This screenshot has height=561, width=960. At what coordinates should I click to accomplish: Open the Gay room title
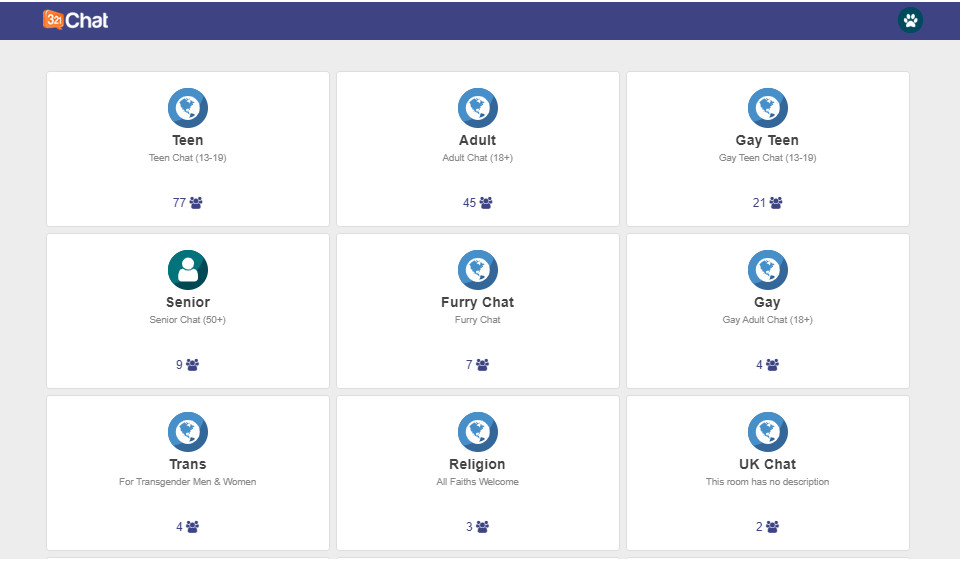coord(768,302)
